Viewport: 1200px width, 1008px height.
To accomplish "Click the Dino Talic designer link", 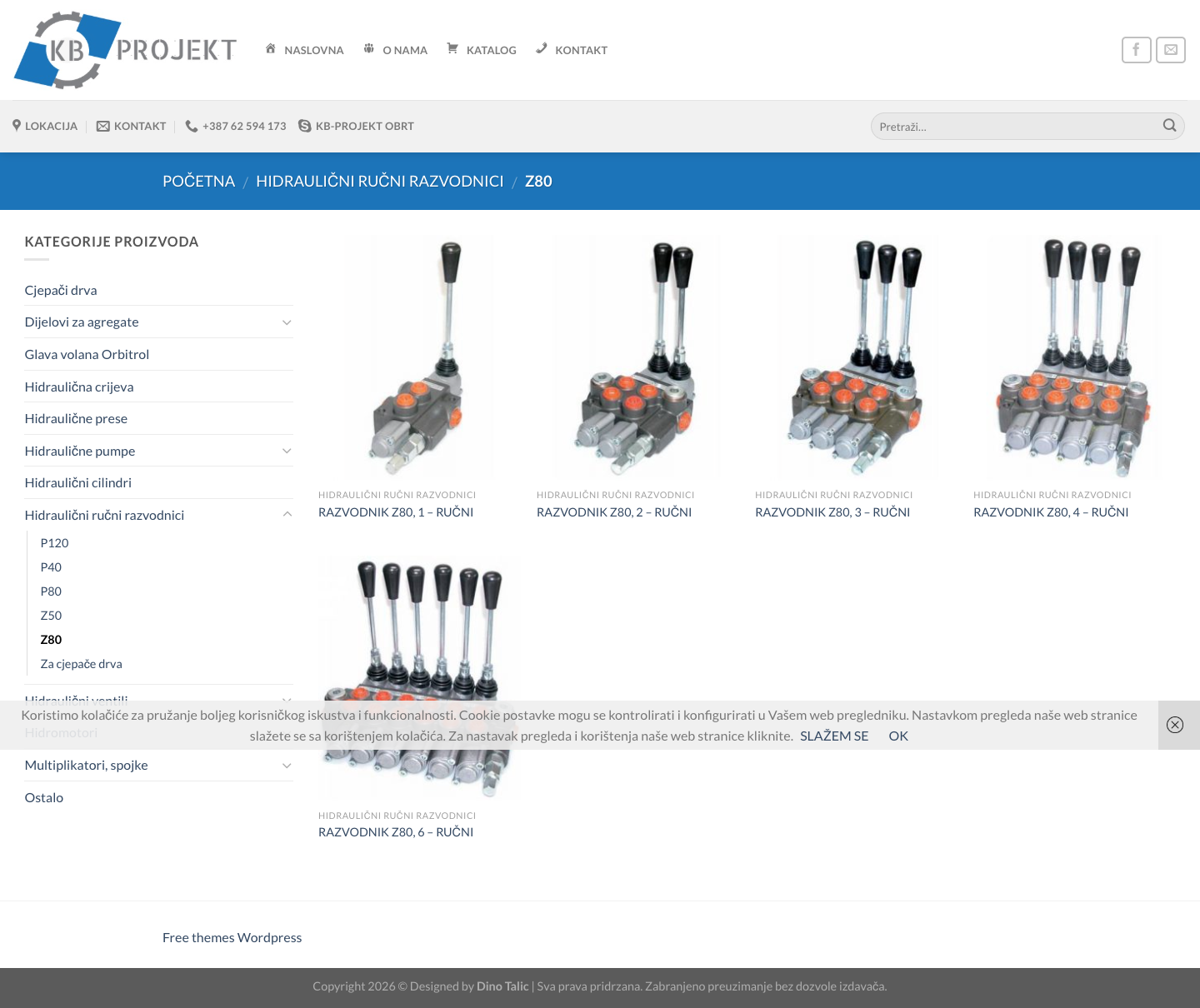I will coord(502,986).
